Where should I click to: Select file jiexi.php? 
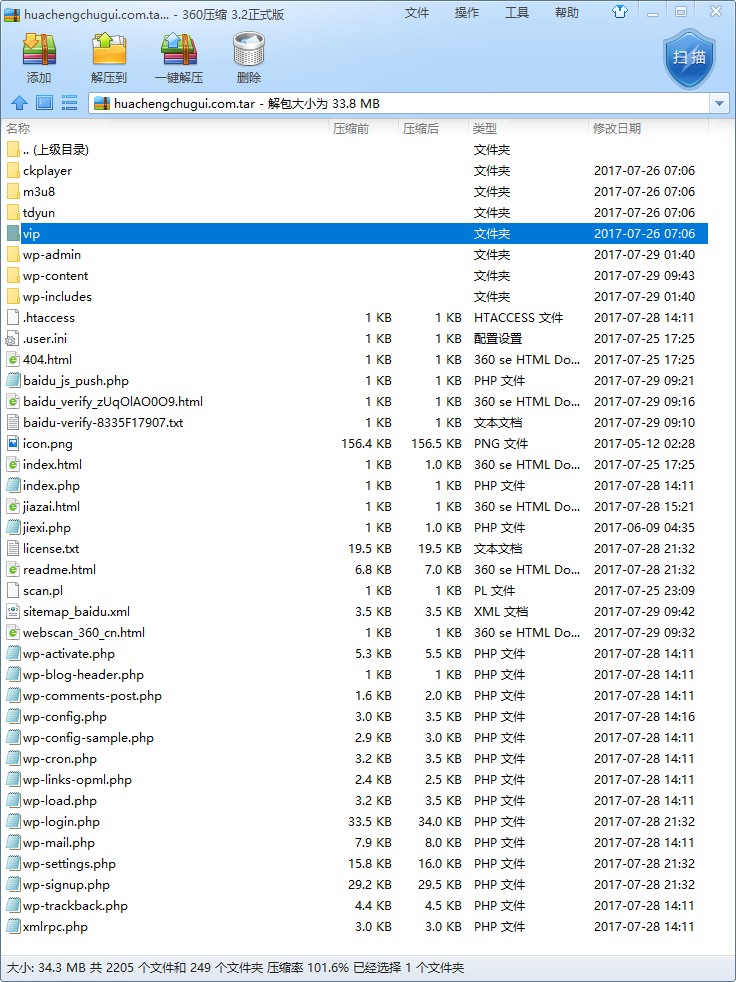355,527
